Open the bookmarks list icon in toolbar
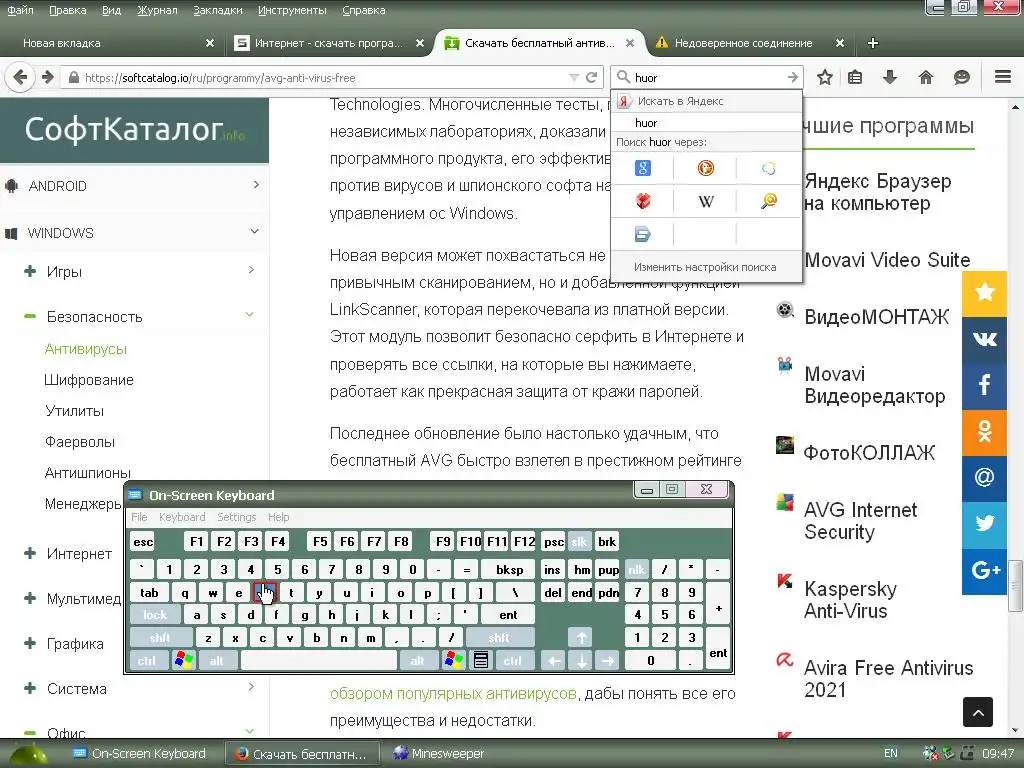 coord(855,78)
